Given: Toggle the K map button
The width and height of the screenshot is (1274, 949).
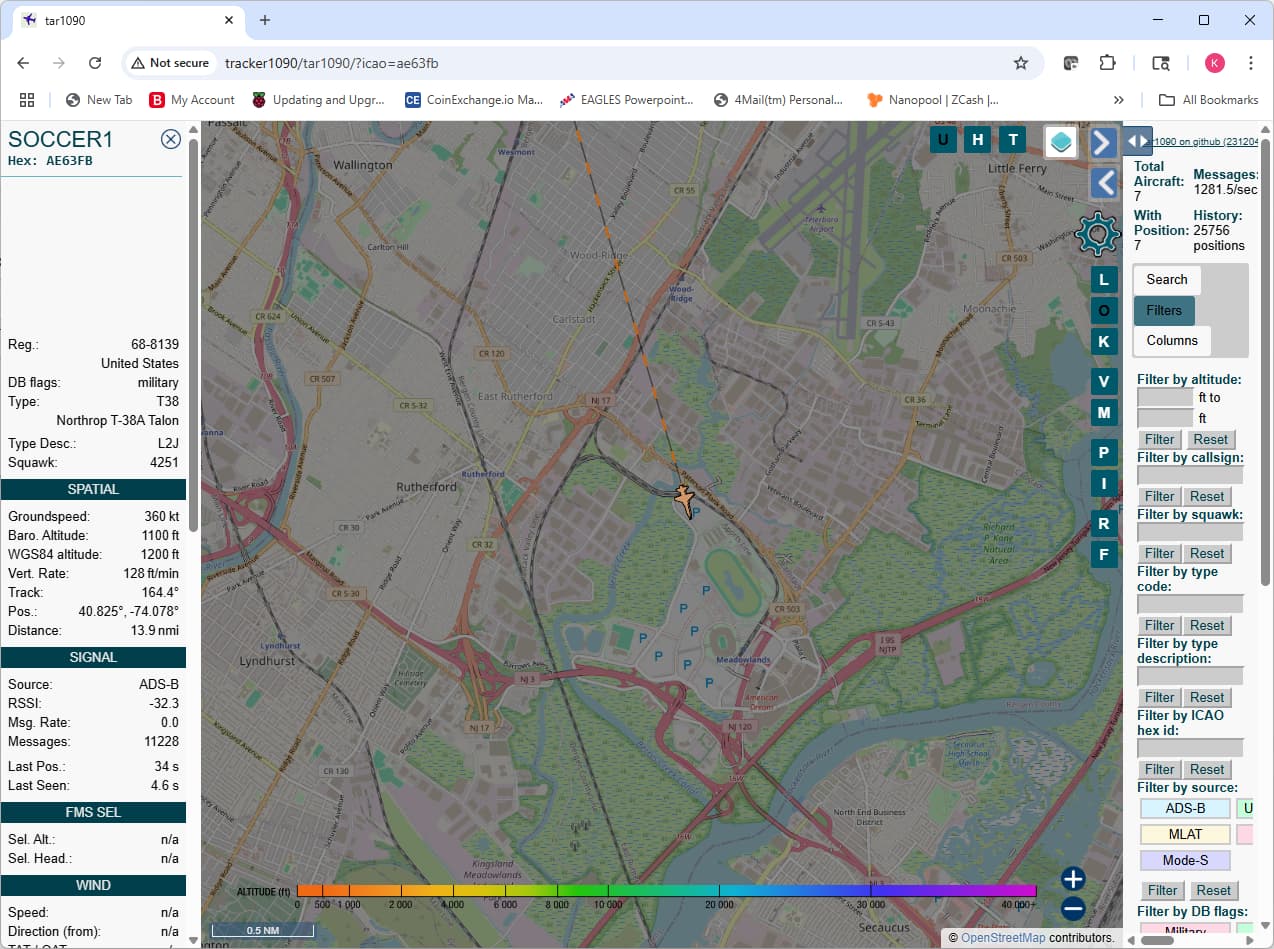Looking at the screenshot, I should (1104, 342).
